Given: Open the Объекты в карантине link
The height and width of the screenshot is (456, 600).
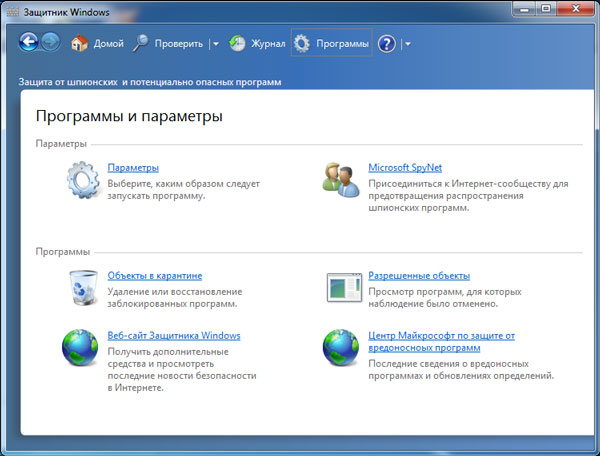Looking at the screenshot, I should pyautogui.click(x=155, y=275).
